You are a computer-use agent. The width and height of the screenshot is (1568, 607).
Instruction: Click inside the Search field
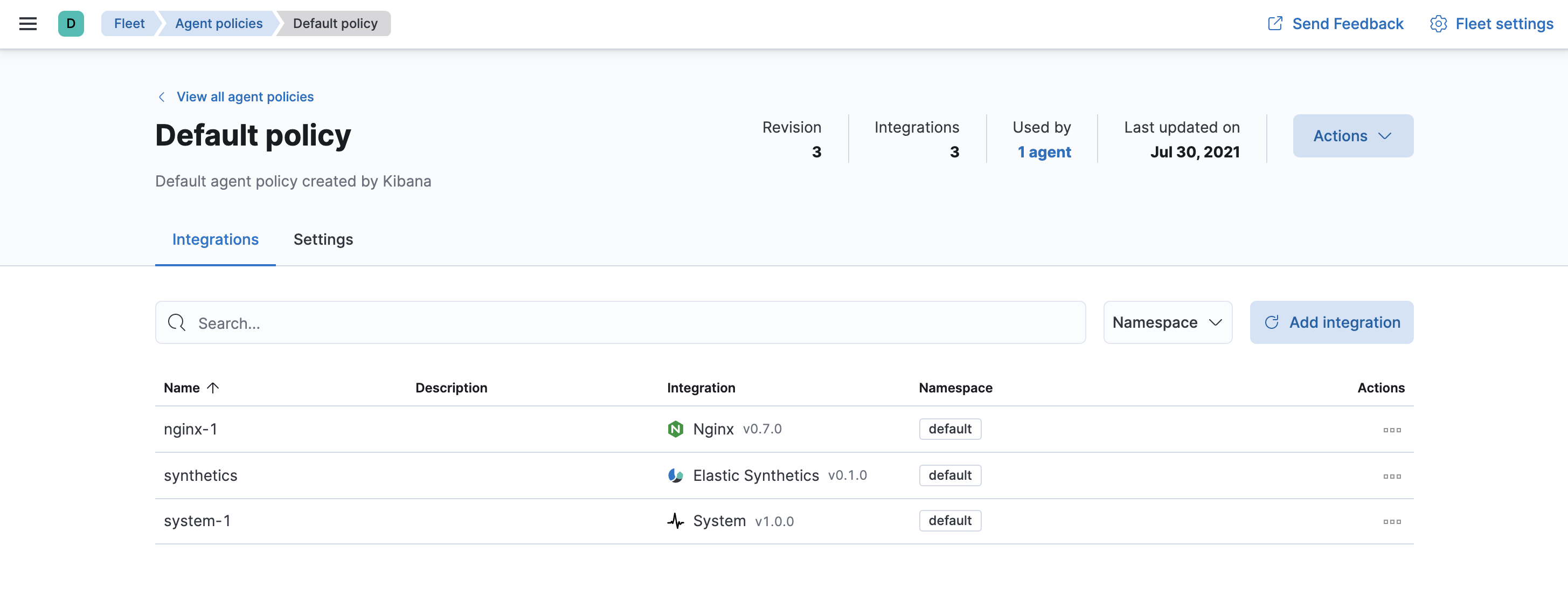pos(426,323)
